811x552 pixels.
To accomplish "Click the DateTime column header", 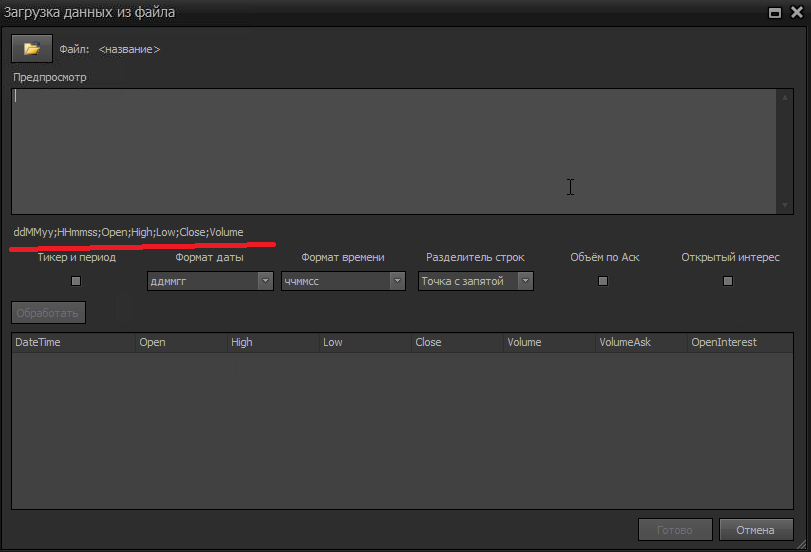I will [x=72, y=342].
